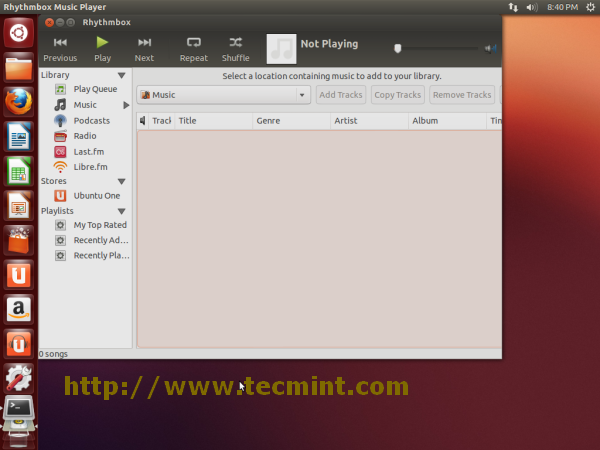Image resolution: width=600 pixels, height=450 pixels.
Task: Click the playing-indicator speaker column header
Action: click(142, 121)
